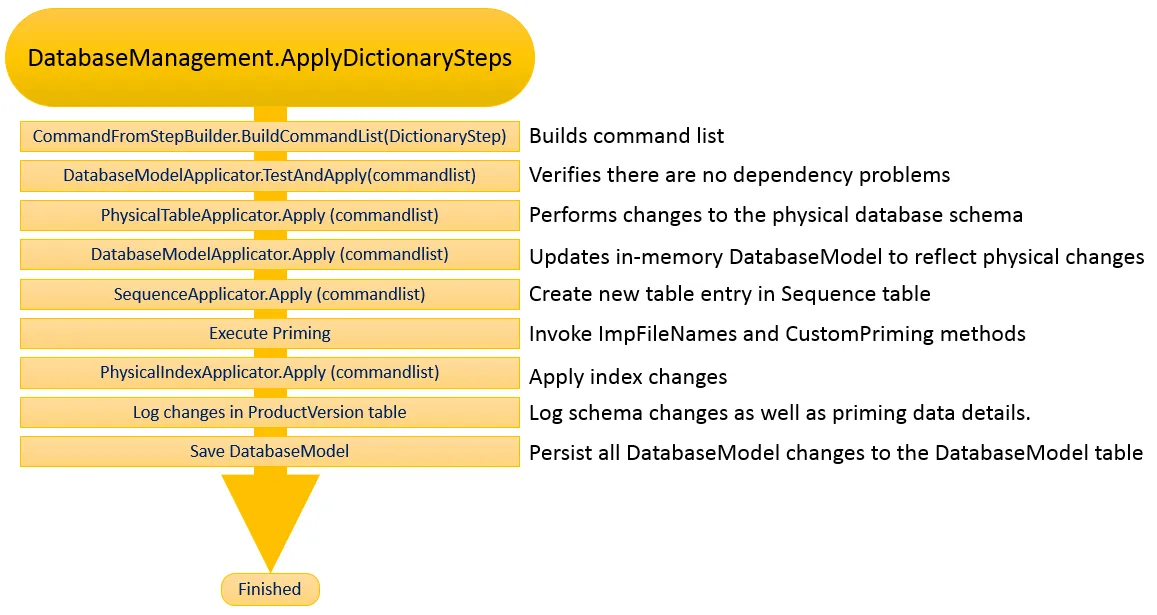Click the DatabaseModelApplicator.Apply (commandlist) step
Image resolution: width=1157 pixels, height=615 pixels.
pos(270,254)
